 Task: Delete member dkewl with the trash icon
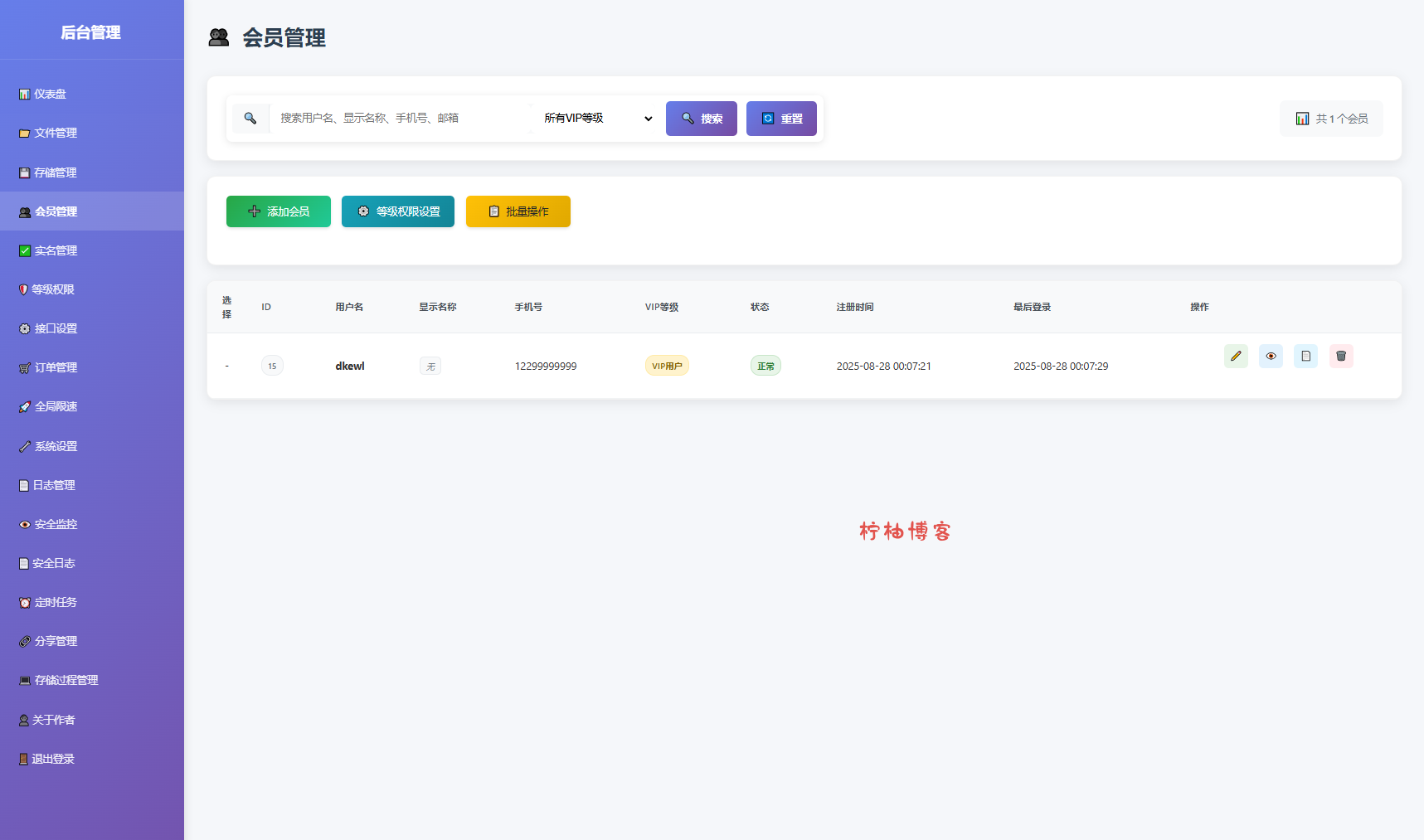tap(1341, 357)
